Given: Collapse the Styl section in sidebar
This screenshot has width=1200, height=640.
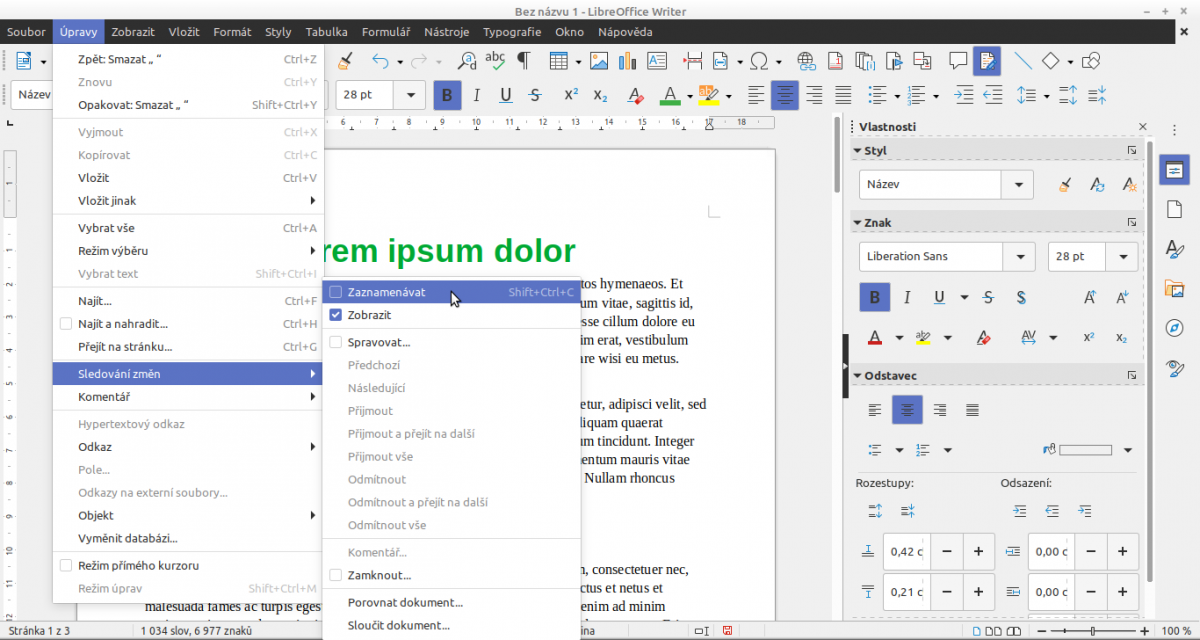Looking at the screenshot, I should (858, 150).
